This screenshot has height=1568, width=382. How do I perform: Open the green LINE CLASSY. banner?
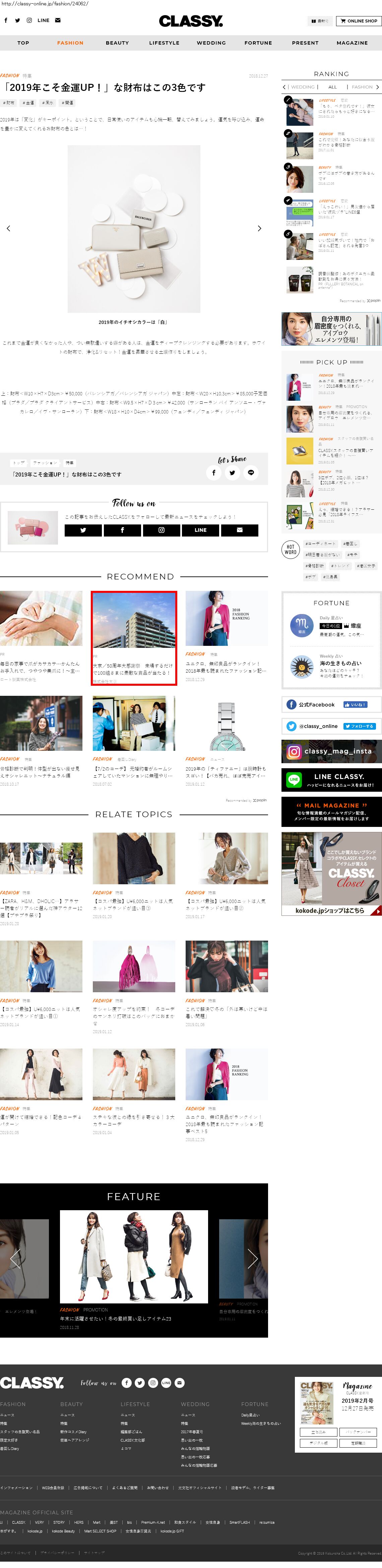pyautogui.click(x=331, y=780)
